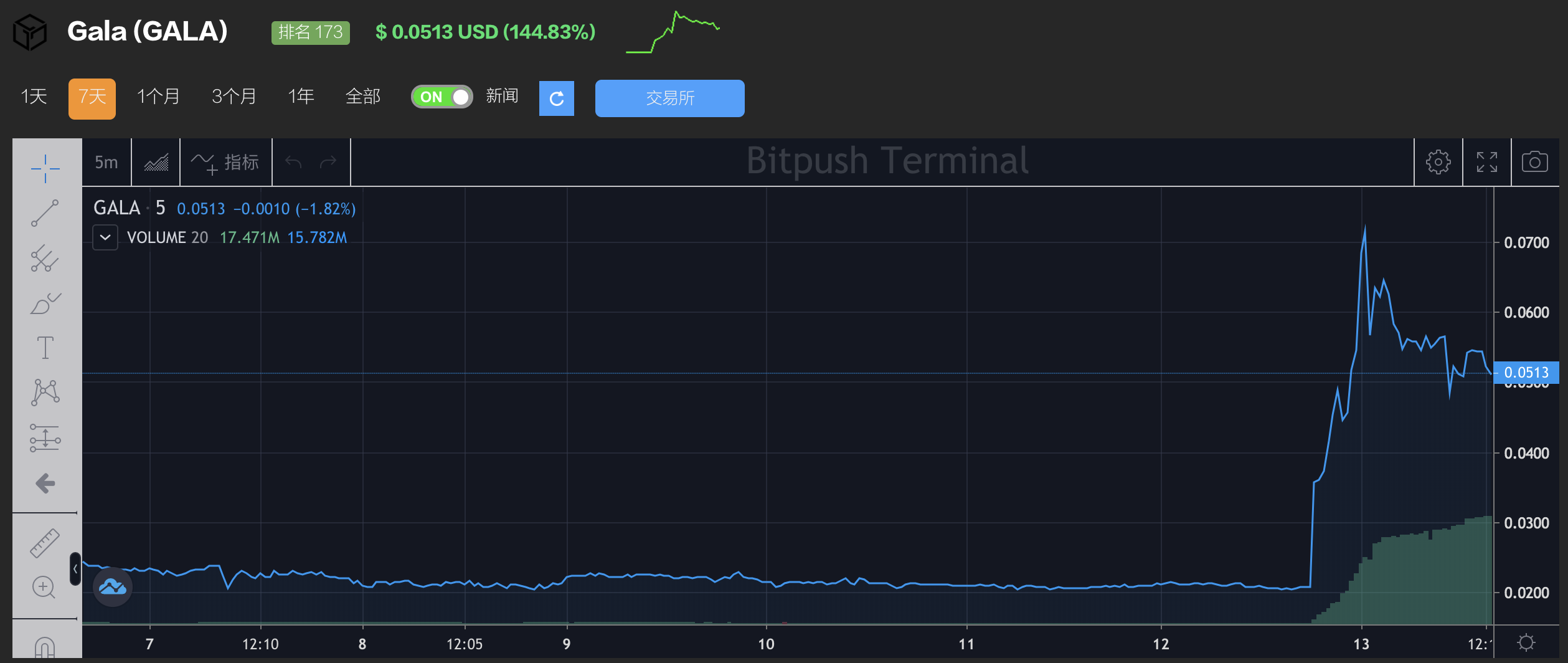Take a chart snapshot with camera icon
This screenshot has height=663, width=1568.
1534,162
